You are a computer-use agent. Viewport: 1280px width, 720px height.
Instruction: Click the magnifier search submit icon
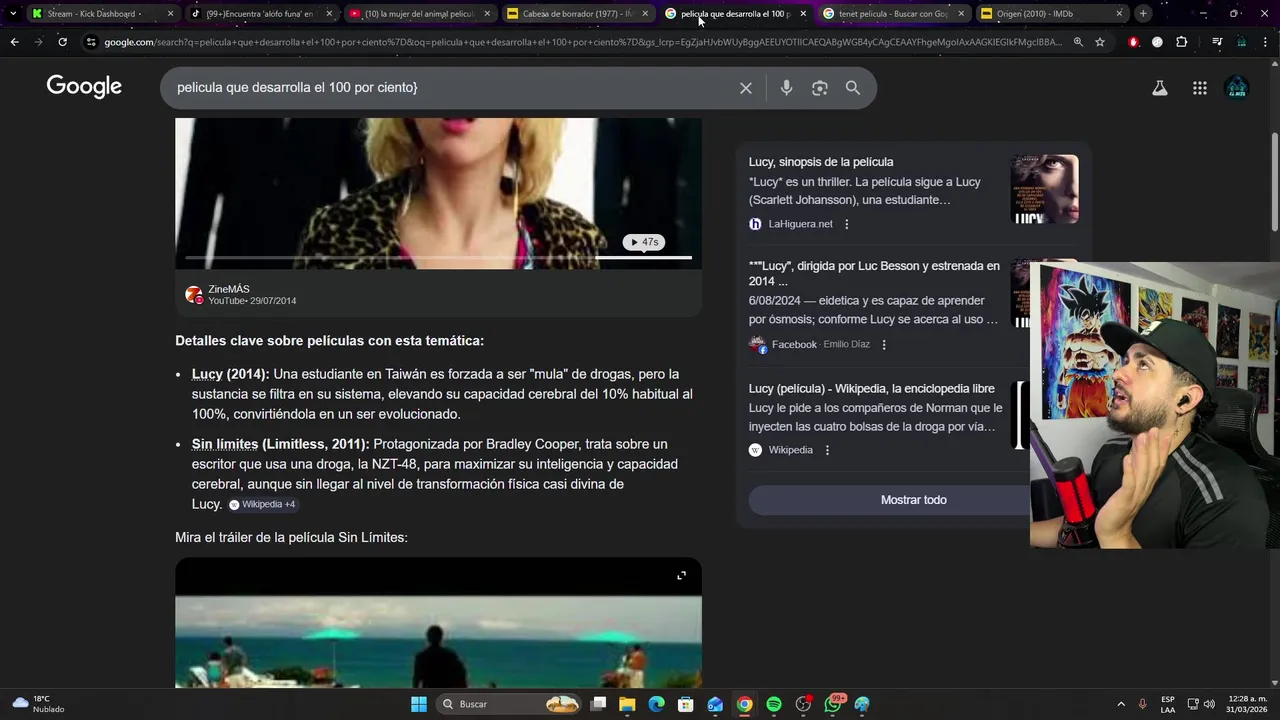point(853,88)
